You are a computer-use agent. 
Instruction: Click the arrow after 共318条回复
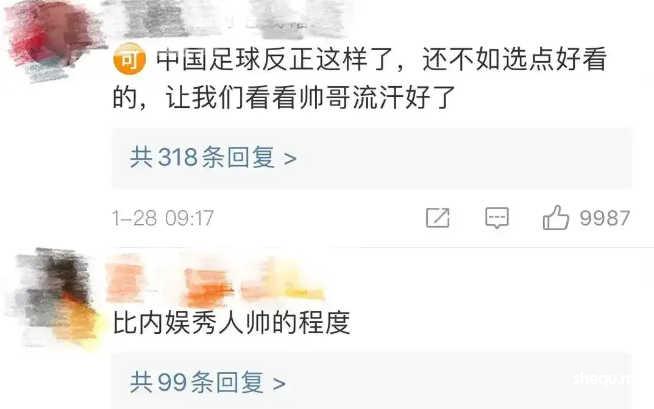coord(290,159)
